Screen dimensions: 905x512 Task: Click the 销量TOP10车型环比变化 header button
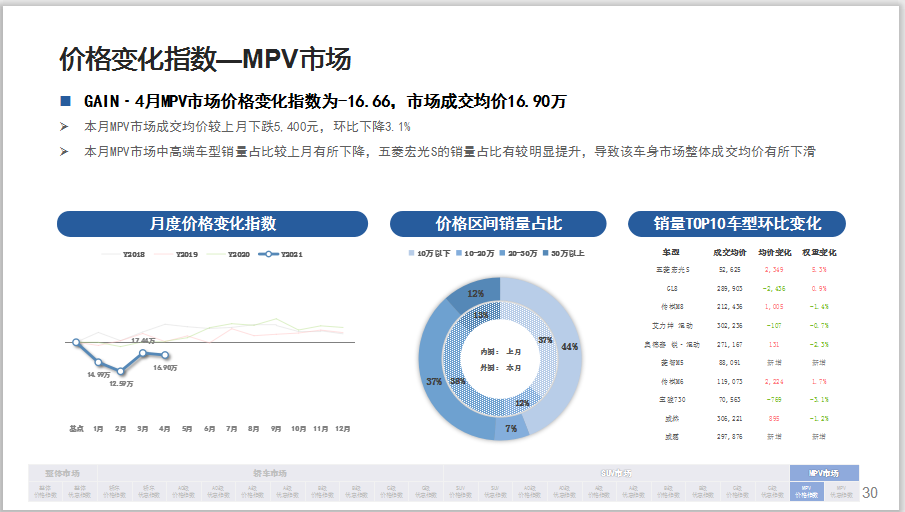(x=737, y=224)
